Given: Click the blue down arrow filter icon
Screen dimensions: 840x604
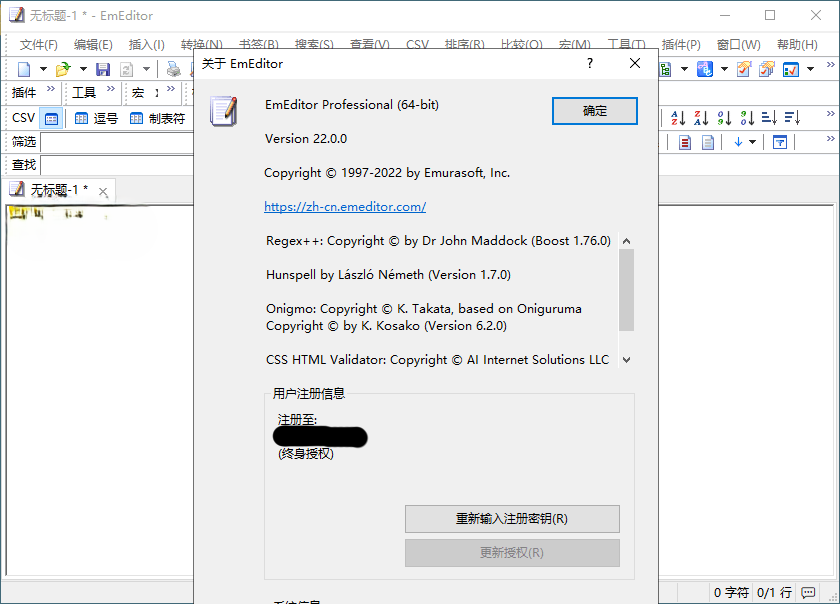Looking at the screenshot, I should 738,142.
